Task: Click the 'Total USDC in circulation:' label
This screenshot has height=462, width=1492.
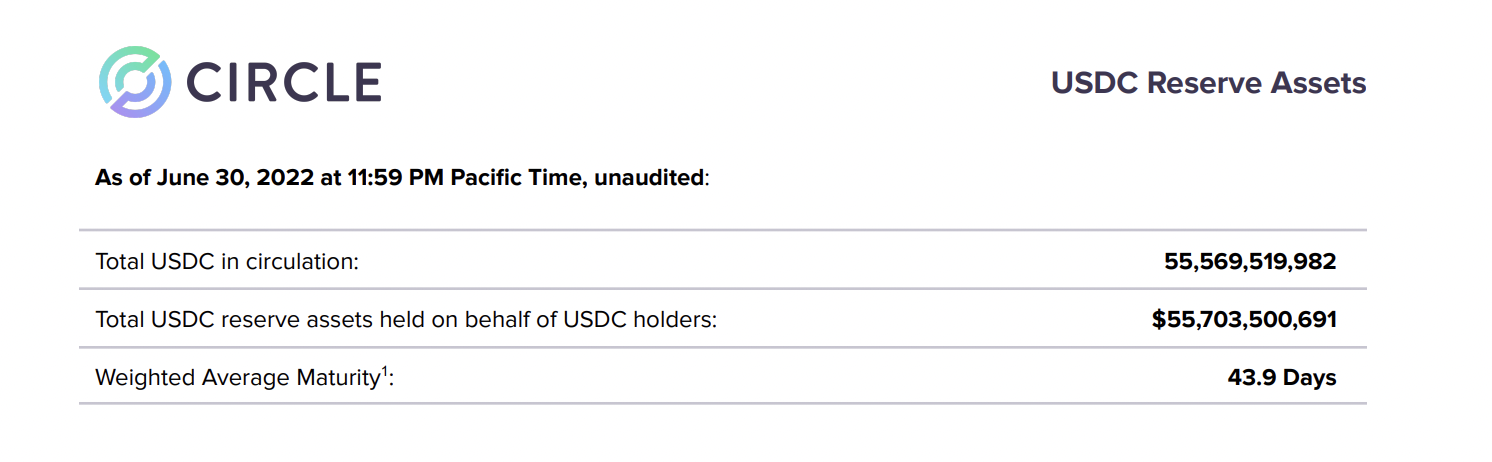Action: [227, 262]
